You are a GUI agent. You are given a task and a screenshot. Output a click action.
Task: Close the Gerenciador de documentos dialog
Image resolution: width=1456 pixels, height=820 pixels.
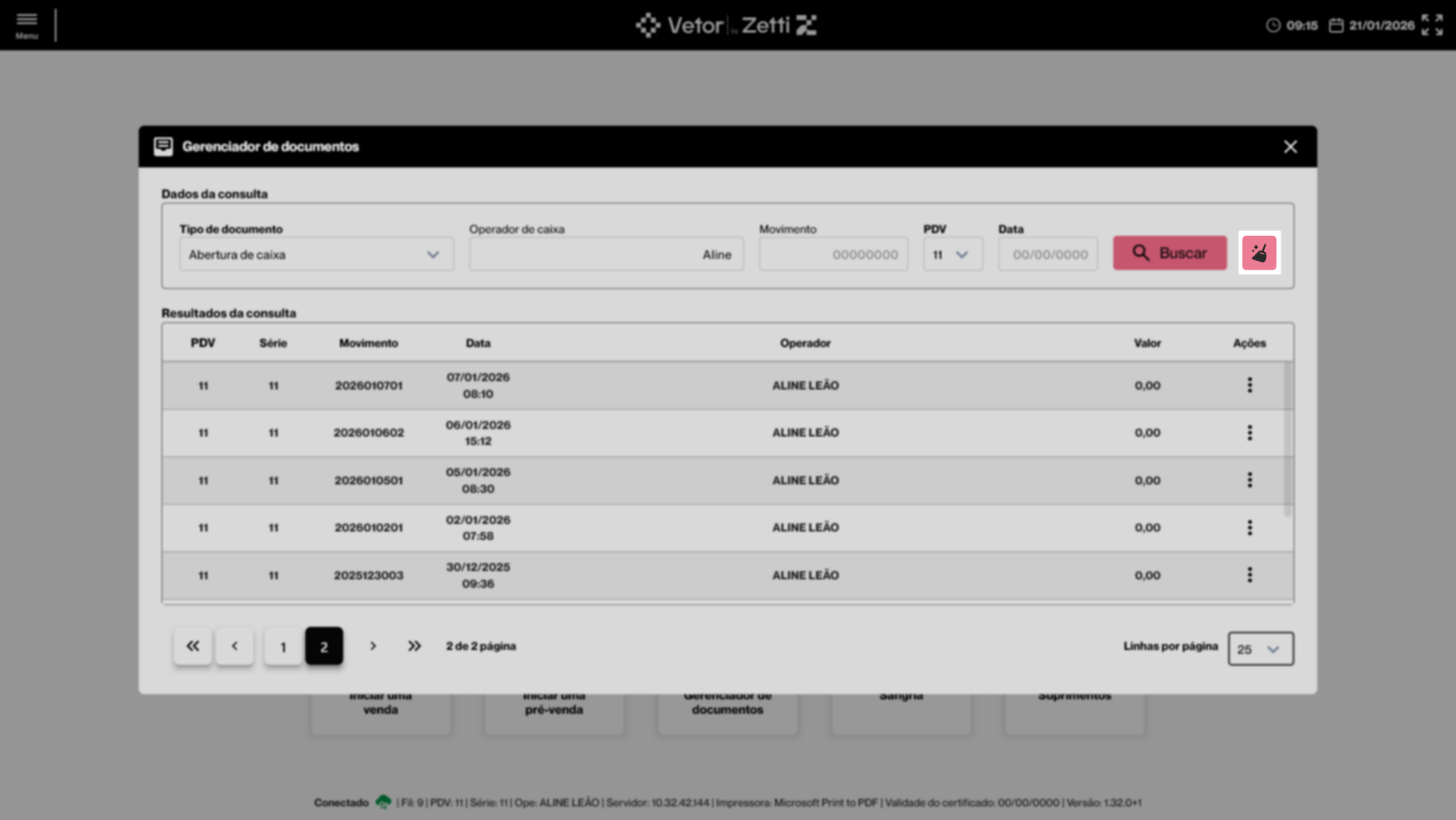(x=1291, y=147)
